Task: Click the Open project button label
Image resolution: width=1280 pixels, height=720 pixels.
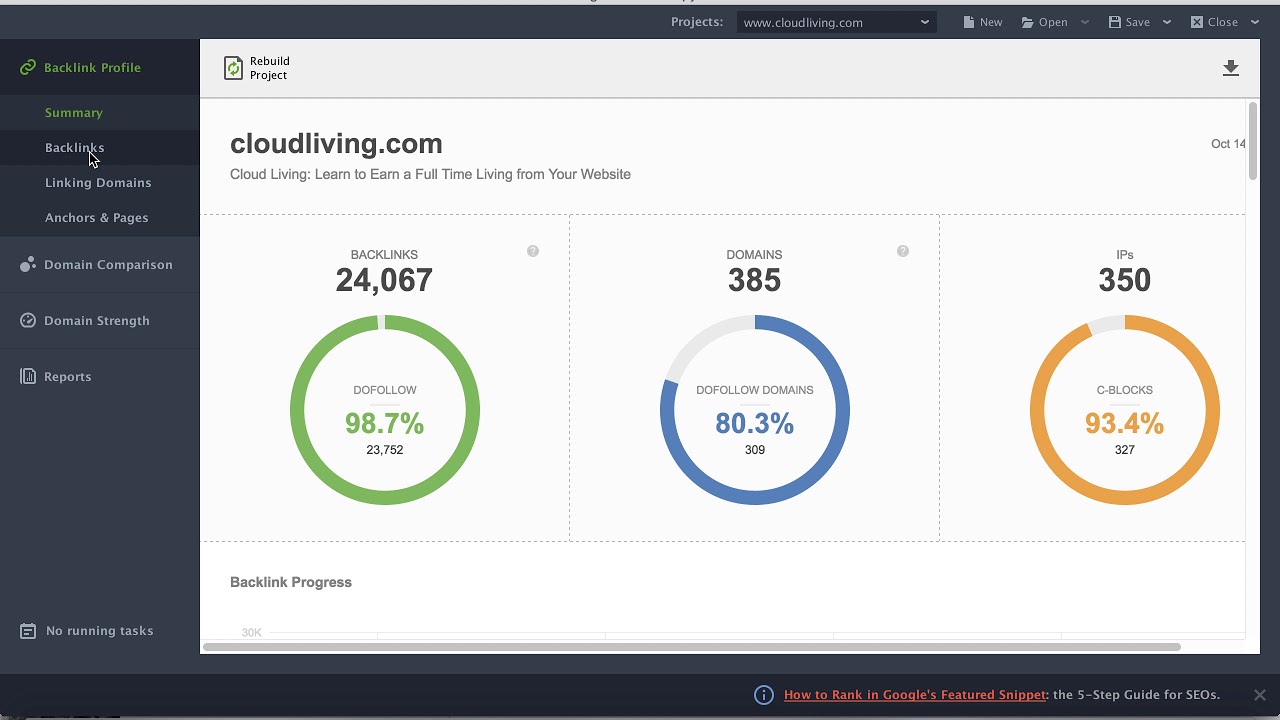Action: tap(1053, 22)
